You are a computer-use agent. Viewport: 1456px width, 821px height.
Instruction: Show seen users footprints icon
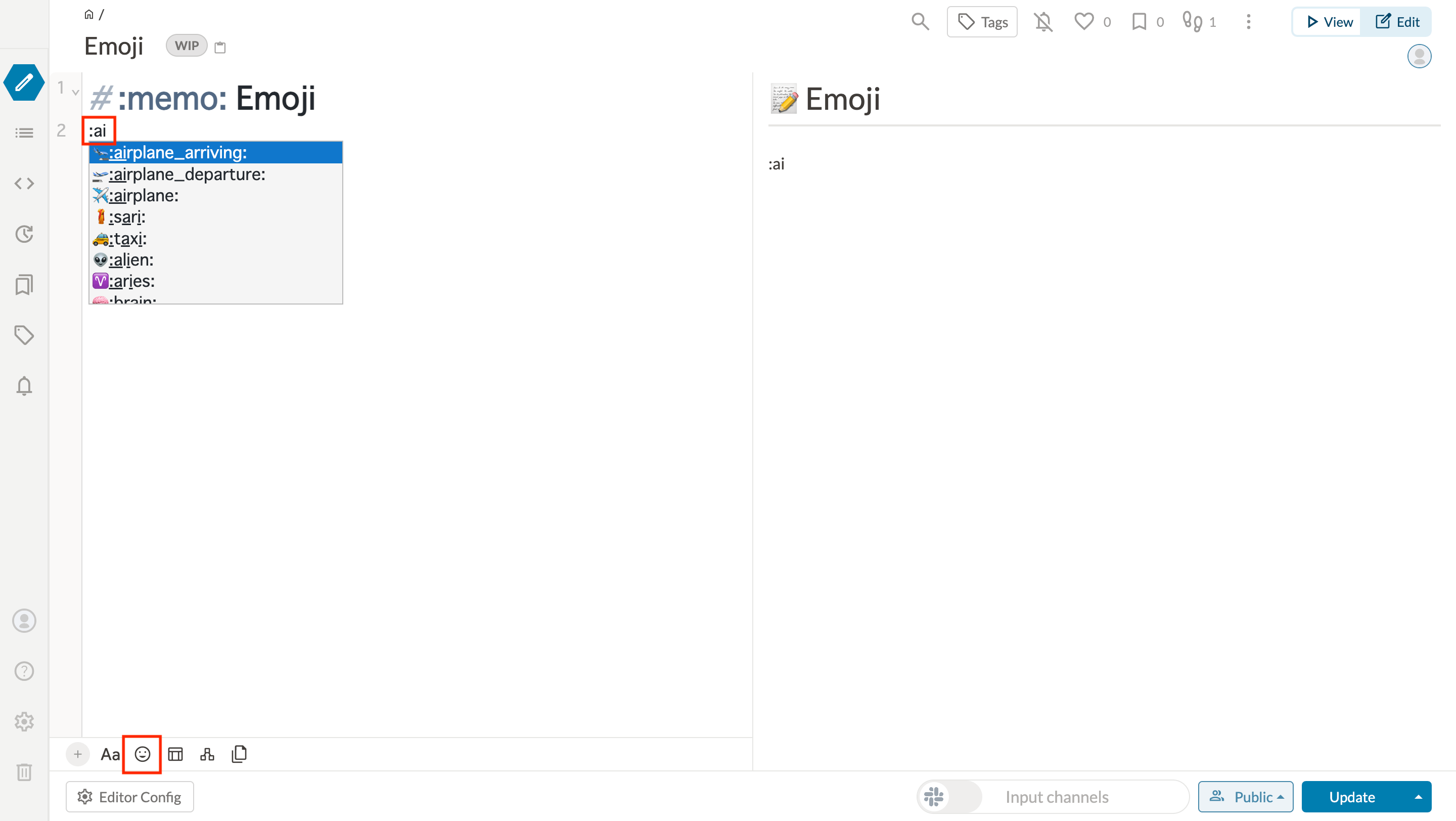click(1193, 22)
